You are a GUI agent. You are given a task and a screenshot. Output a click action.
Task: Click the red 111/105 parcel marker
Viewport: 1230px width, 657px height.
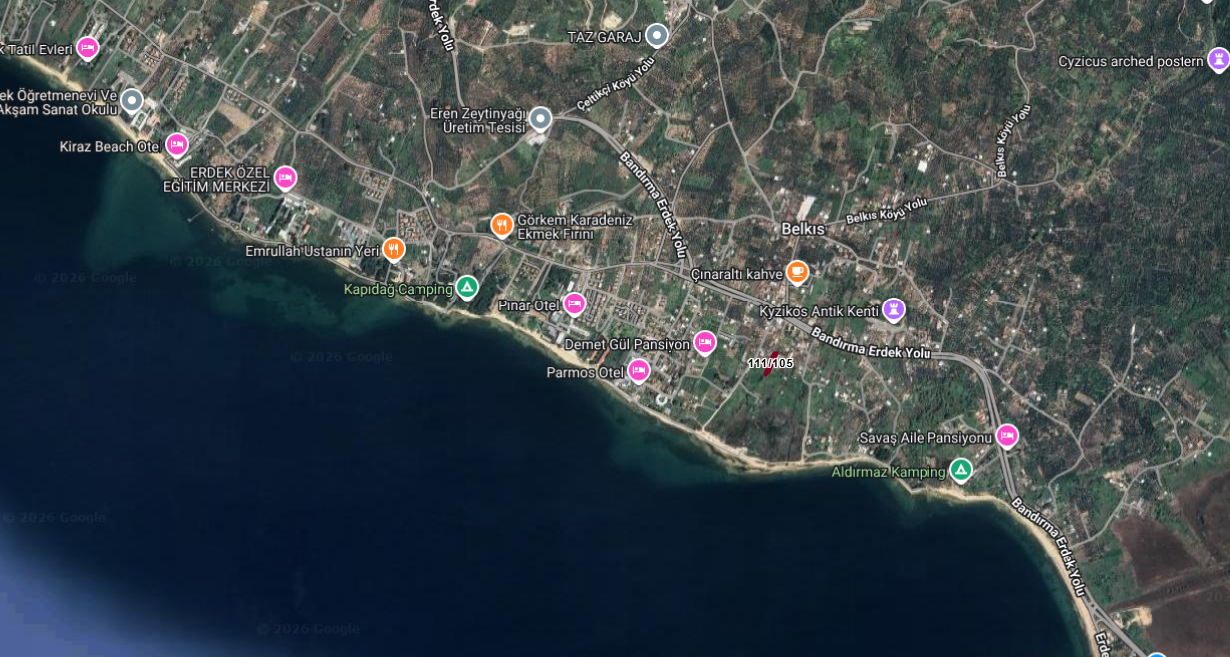coord(770,363)
